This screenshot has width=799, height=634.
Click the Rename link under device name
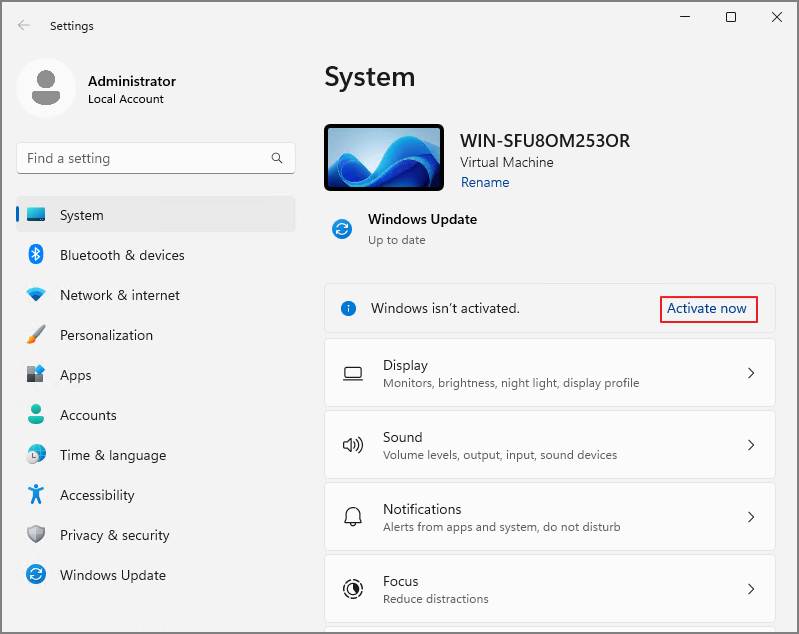(x=485, y=182)
